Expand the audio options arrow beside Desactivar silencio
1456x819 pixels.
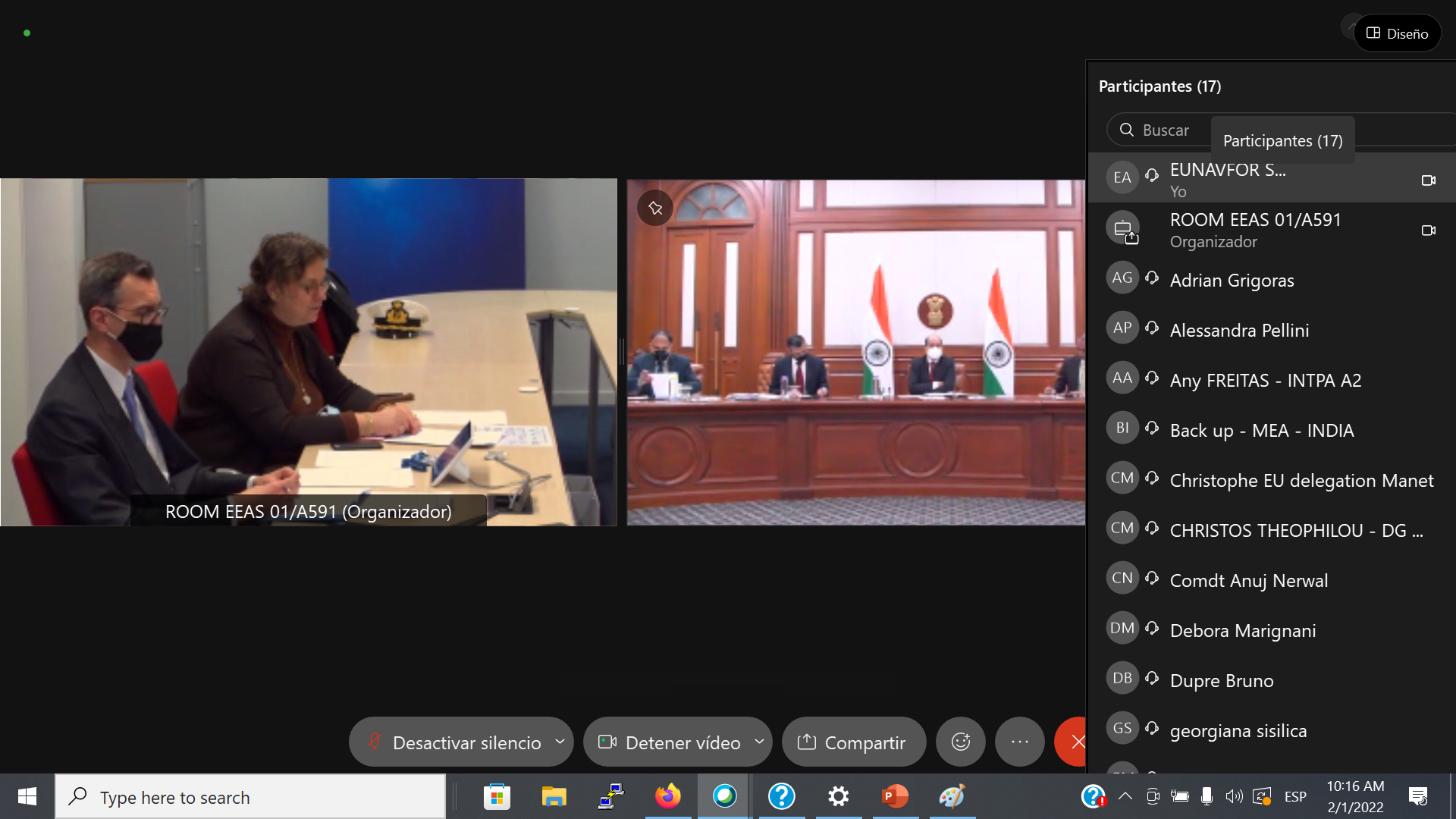[560, 742]
